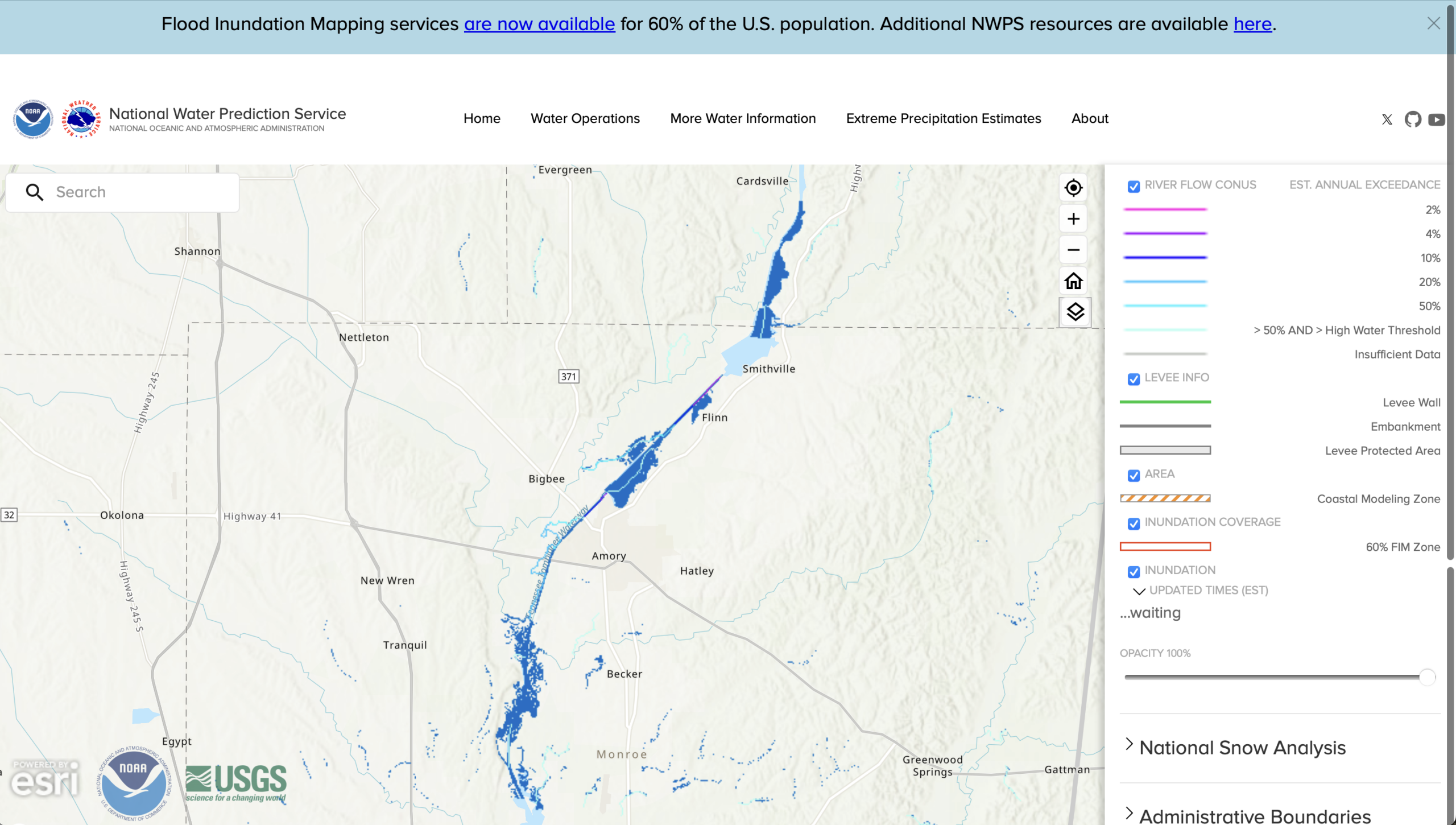Collapse the Updated Times (EST) chevron
Viewport: 1456px width, 825px height.
point(1139,591)
